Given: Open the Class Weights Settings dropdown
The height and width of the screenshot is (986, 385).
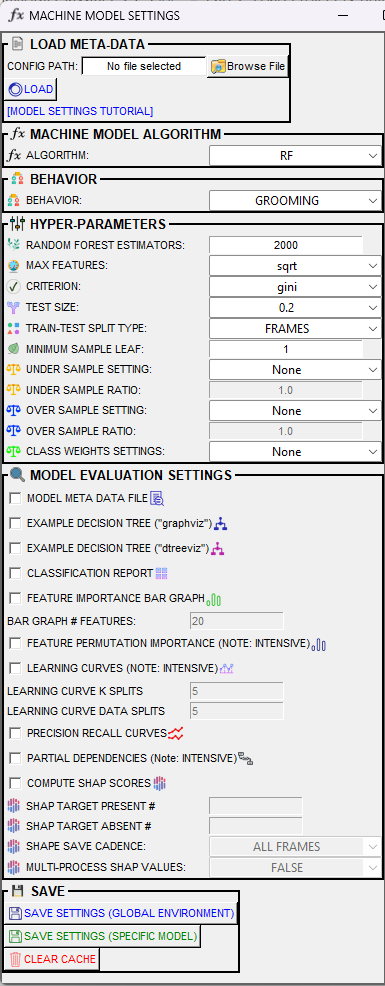Looking at the screenshot, I should coord(295,451).
